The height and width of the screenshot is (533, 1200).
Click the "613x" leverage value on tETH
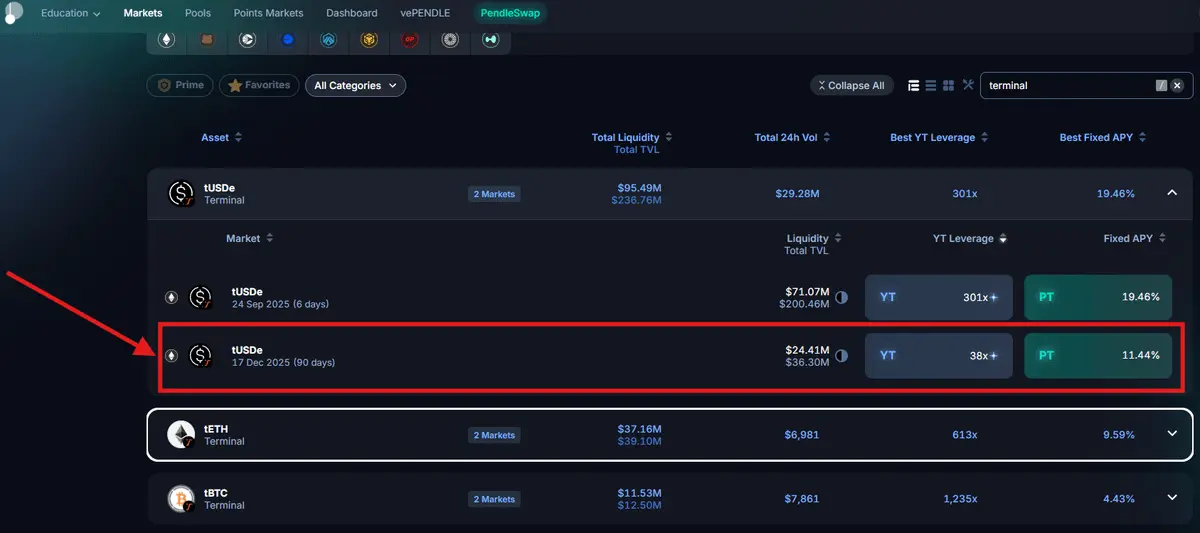(x=964, y=435)
